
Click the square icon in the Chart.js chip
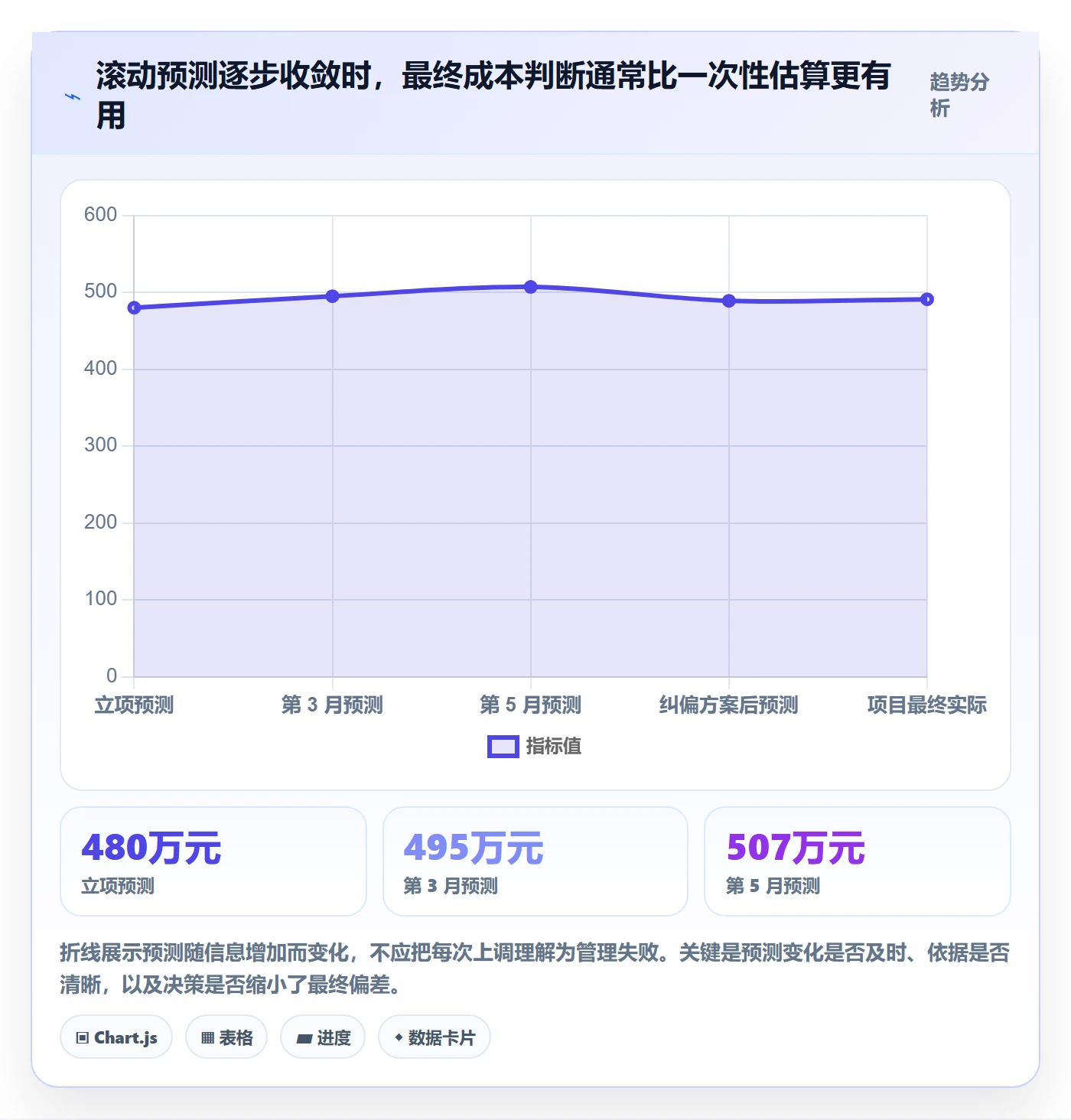[83, 1038]
